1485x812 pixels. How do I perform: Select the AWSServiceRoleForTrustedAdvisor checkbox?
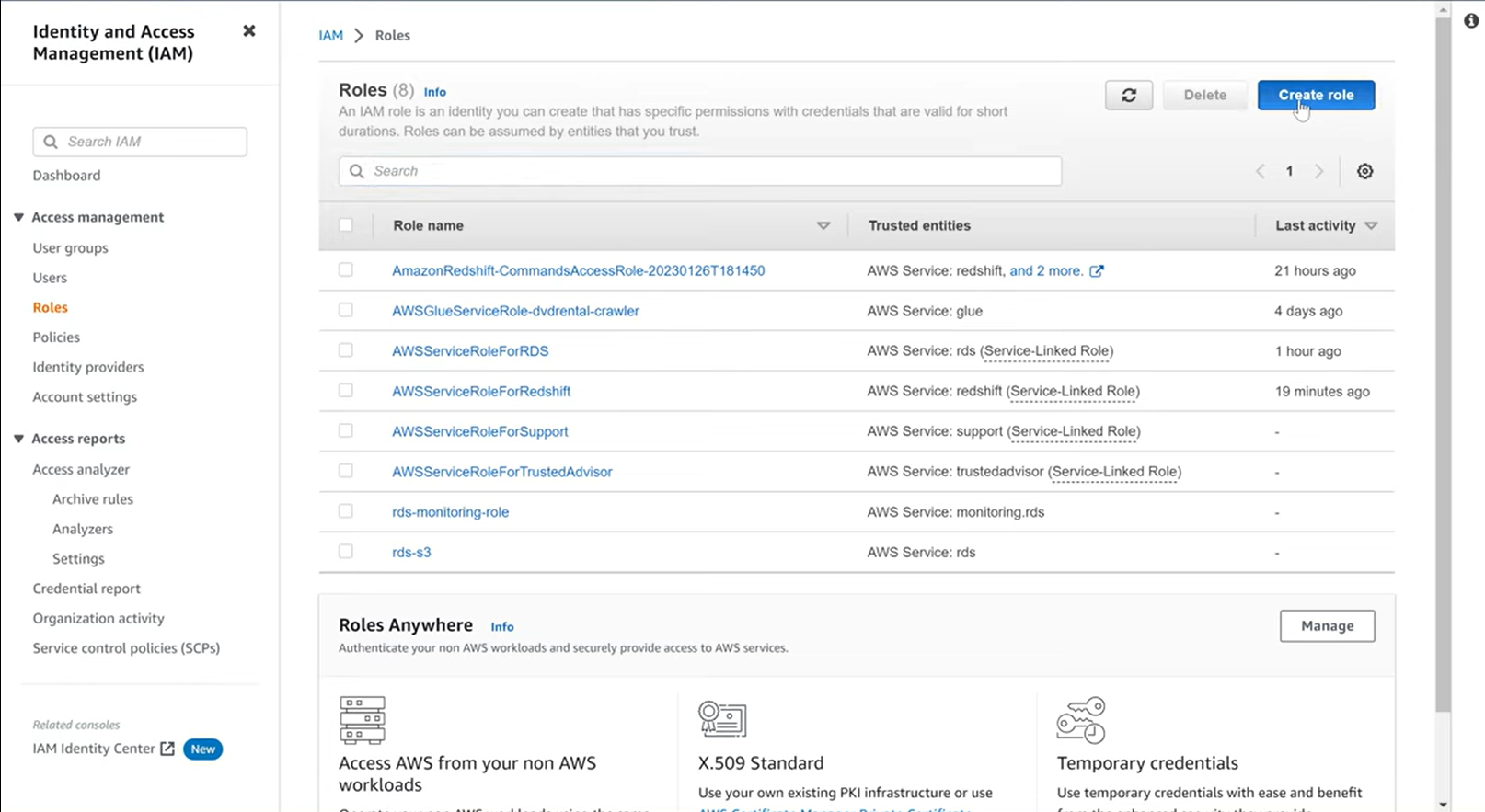pyautogui.click(x=346, y=471)
